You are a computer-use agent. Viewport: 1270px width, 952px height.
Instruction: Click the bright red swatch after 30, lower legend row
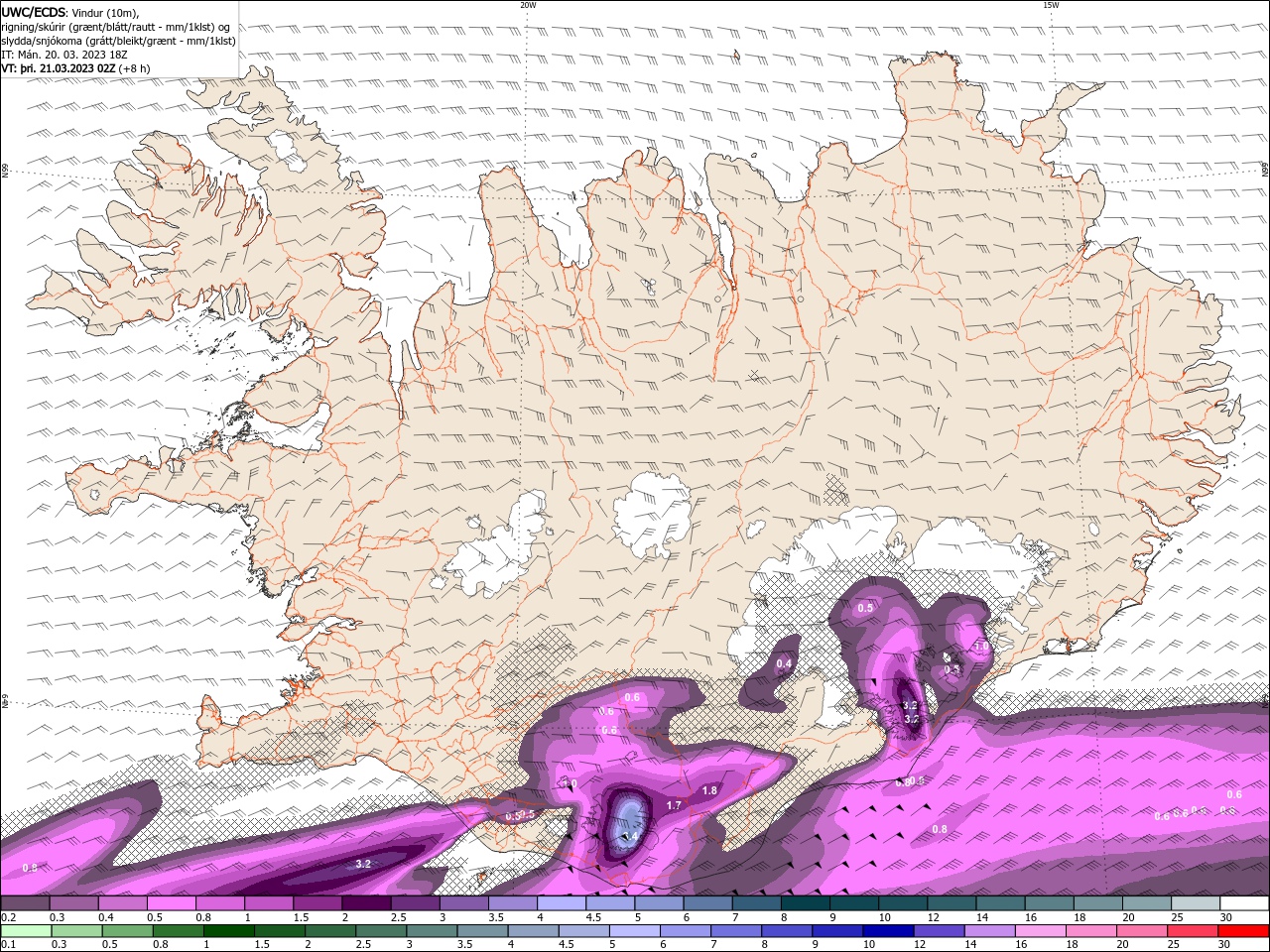click(x=1243, y=931)
